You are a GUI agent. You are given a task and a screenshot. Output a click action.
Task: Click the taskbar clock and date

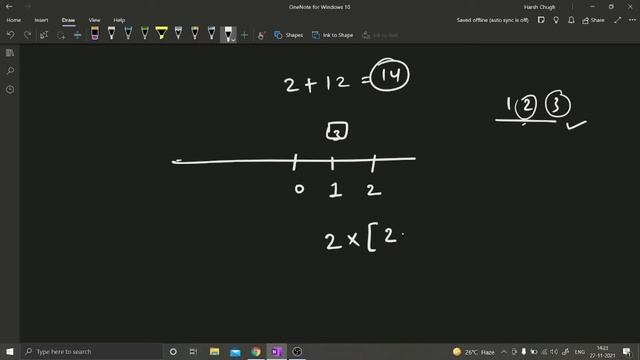pos(602,352)
